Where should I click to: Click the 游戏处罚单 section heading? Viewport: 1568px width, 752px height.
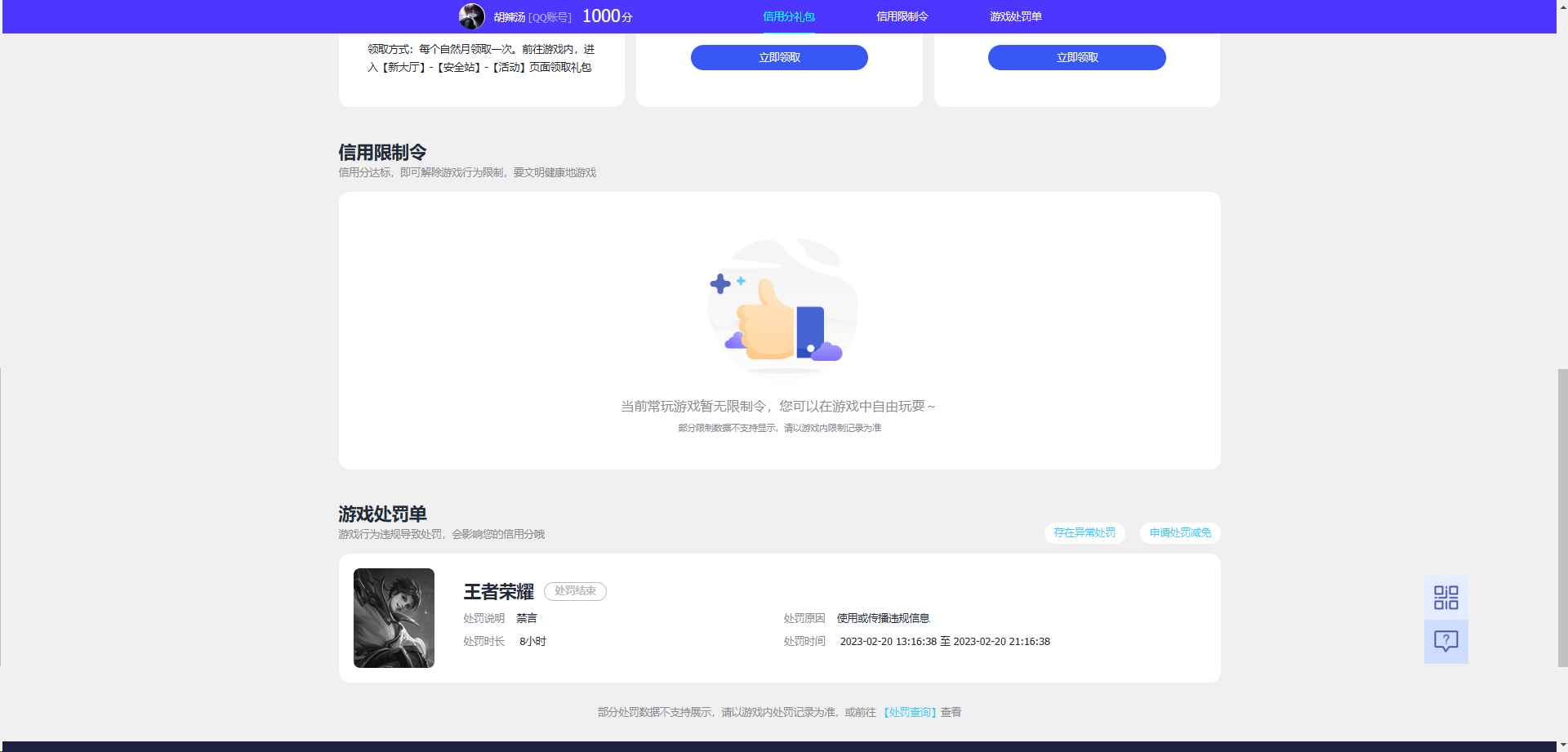382,514
